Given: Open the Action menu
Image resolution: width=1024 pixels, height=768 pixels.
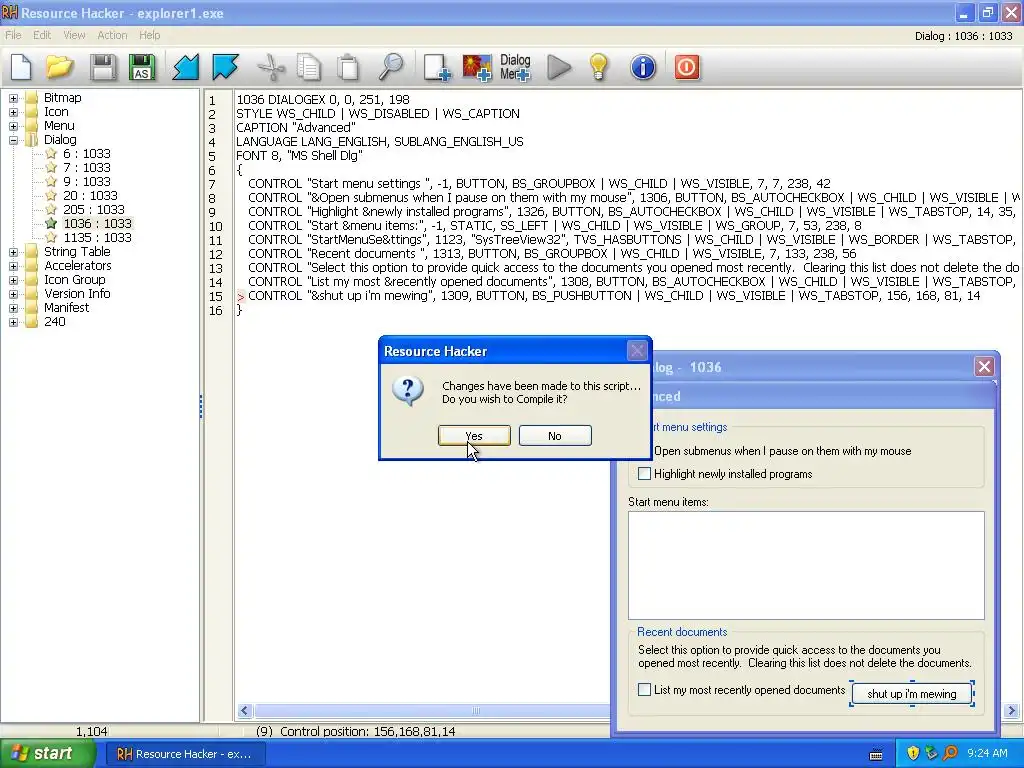Looking at the screenshot, I should [112, 35].
